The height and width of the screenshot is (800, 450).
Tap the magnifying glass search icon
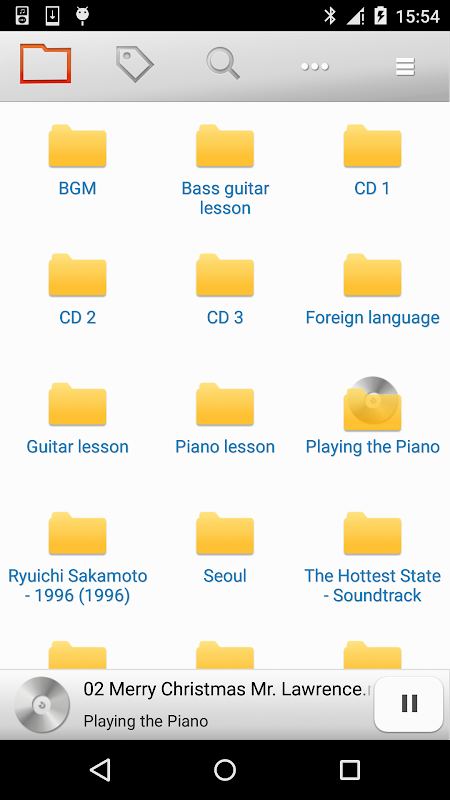[223, 64]
